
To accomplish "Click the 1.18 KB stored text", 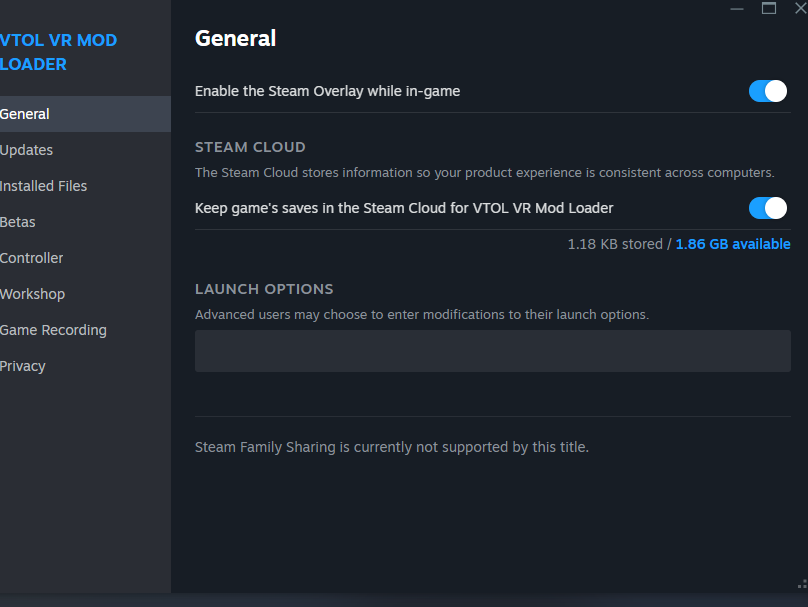I will 615,244.
